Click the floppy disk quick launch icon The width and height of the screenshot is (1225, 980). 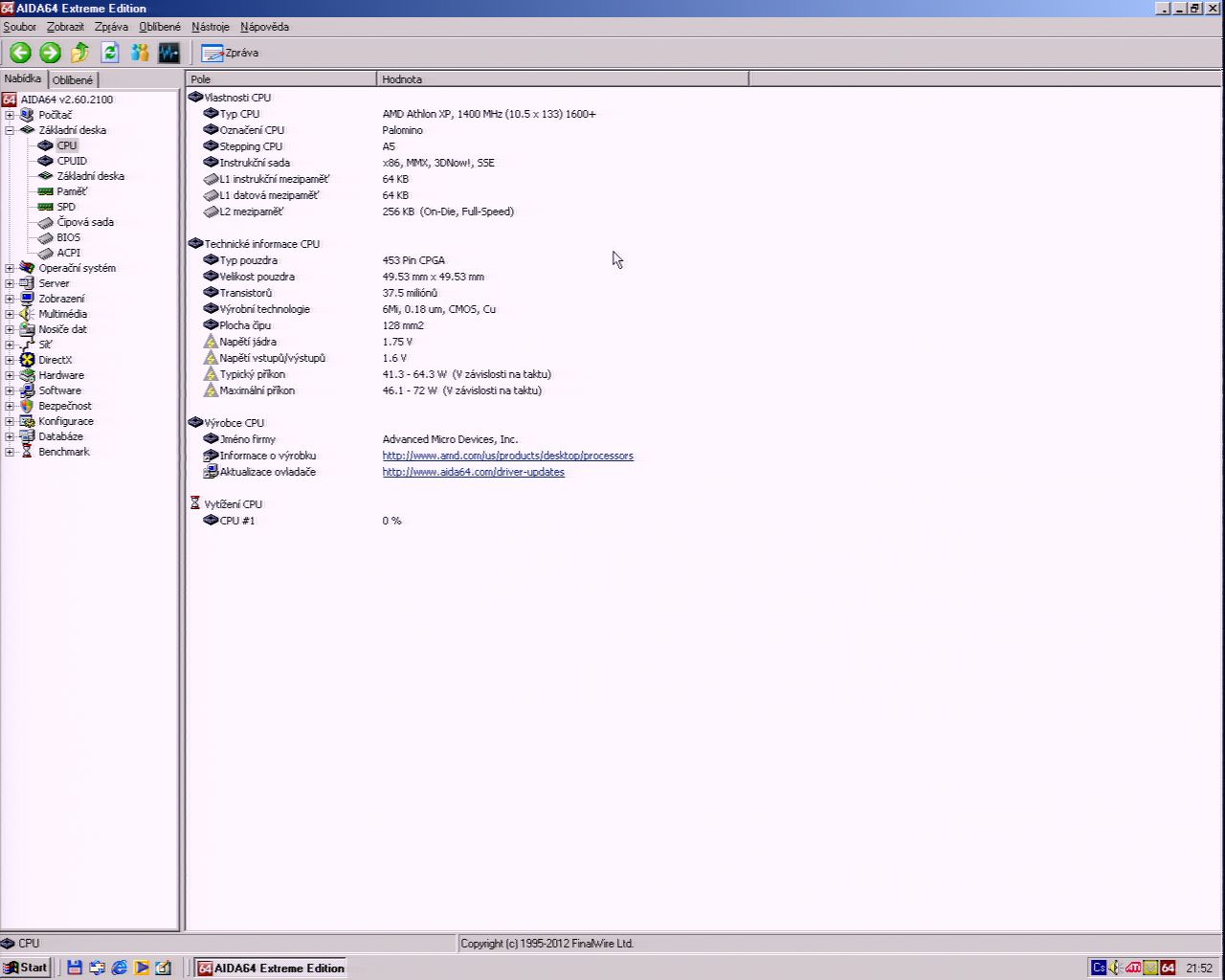click(75, 968)
